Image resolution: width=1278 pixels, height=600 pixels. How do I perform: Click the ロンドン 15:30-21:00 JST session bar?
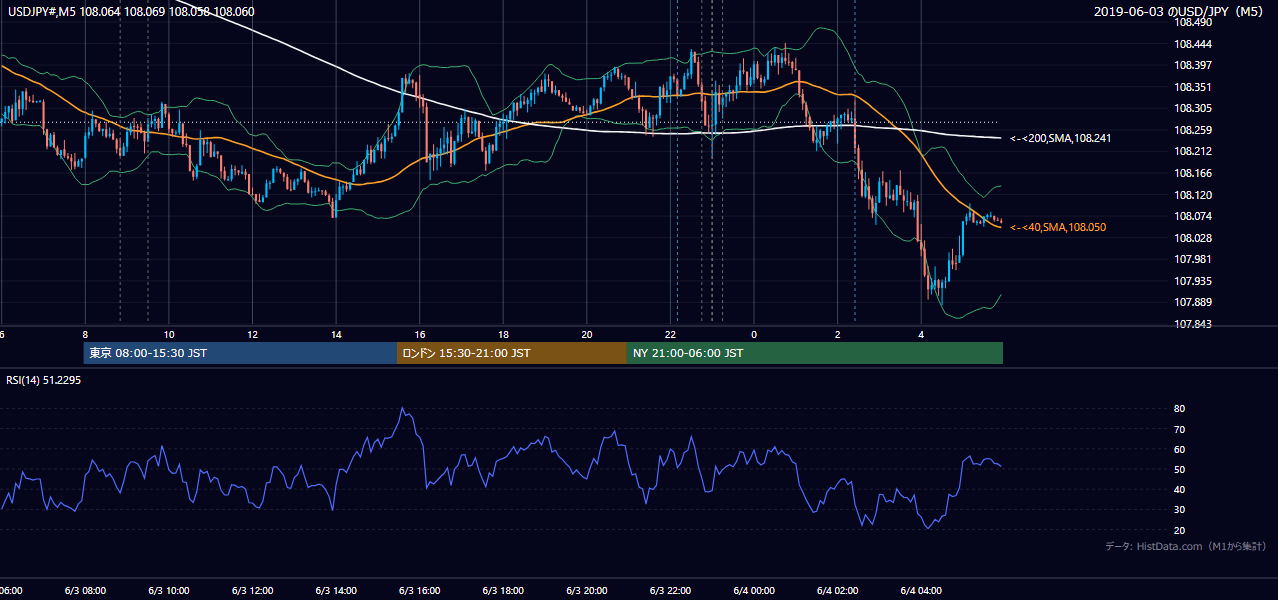tap(512, 353)
